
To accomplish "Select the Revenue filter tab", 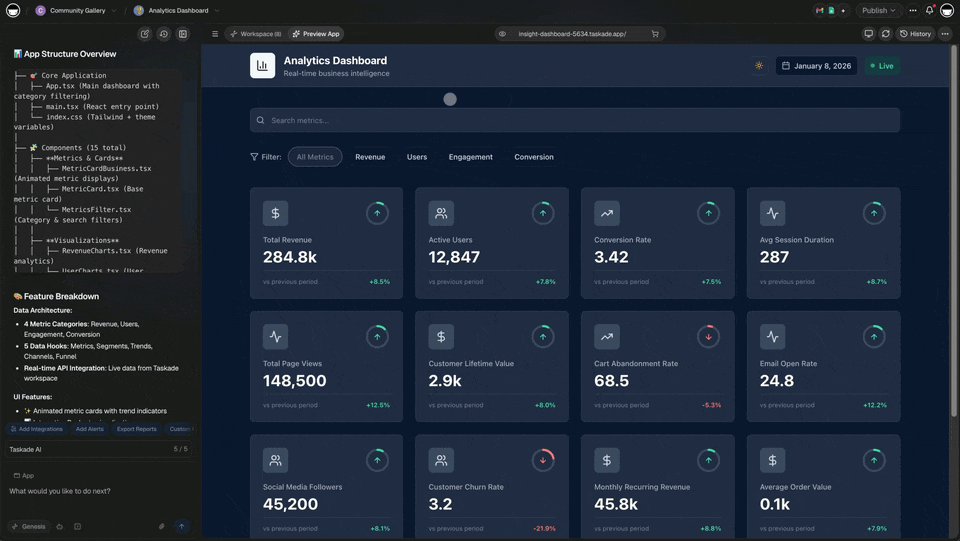I will [x=370, y=157].
